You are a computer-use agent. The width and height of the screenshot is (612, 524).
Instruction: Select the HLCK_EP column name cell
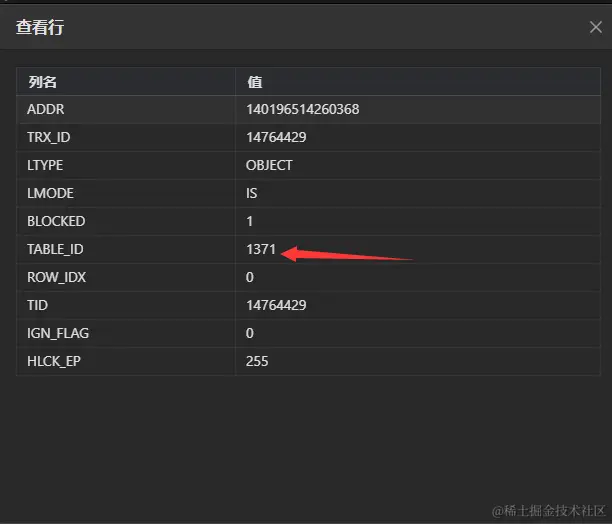(126, 361)
